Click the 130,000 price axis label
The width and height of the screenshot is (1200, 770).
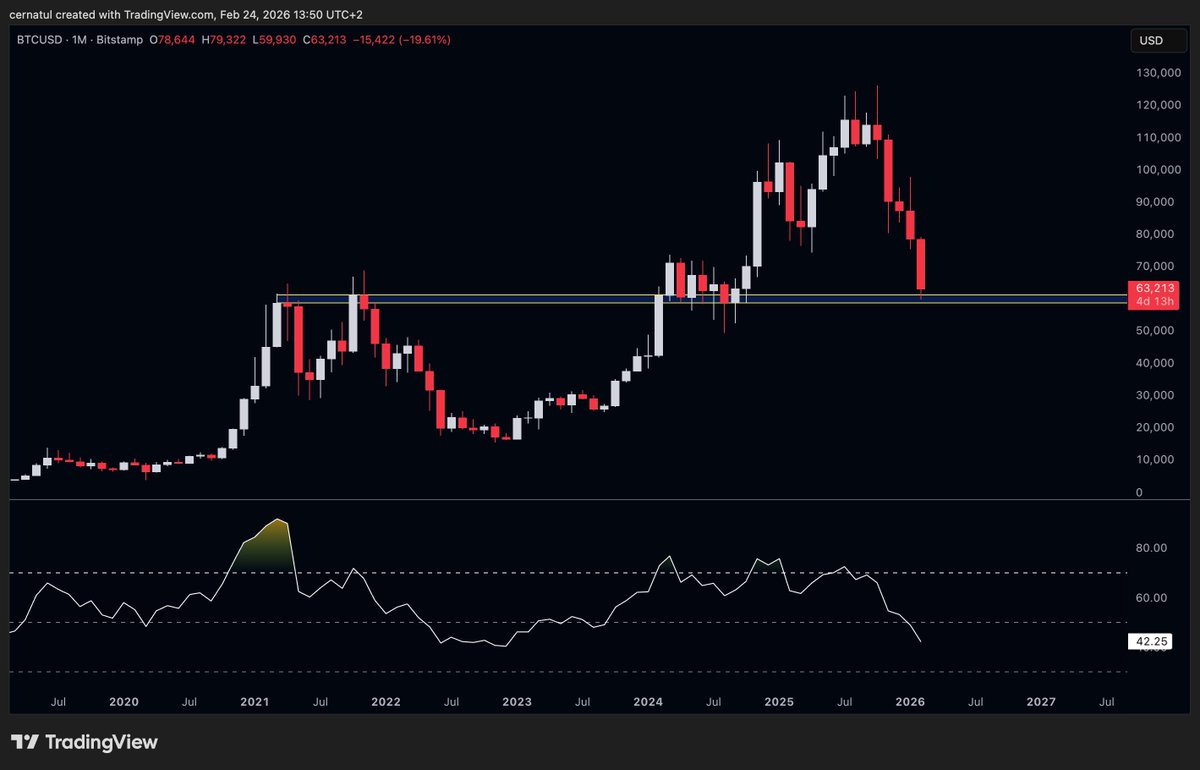(x=1158, y=73)
